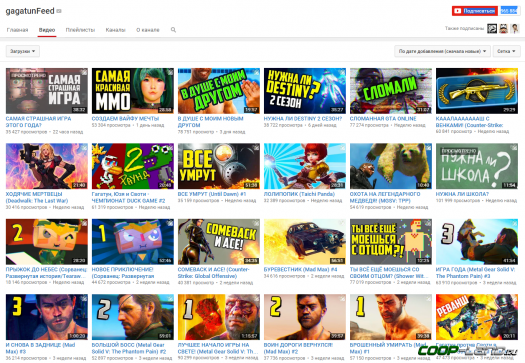Expand the Загрузки dropdown
The width and height of the screenshot is (525, 363).
(22, 51)
